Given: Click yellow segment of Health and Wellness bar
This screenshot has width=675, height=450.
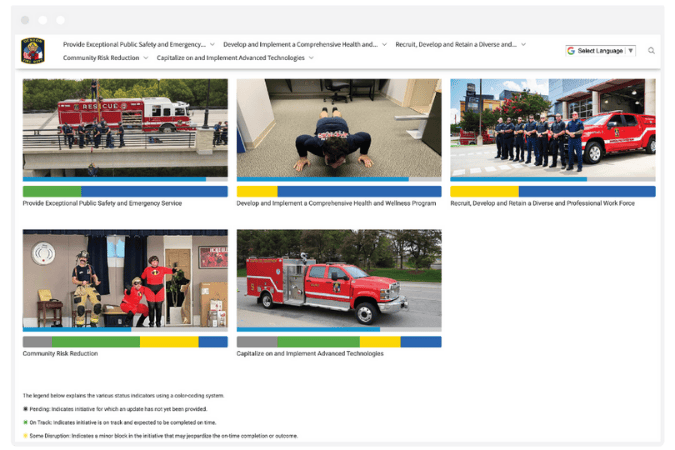Looking at the screenshot, I should pyautogui.click(x=257, y=192).
